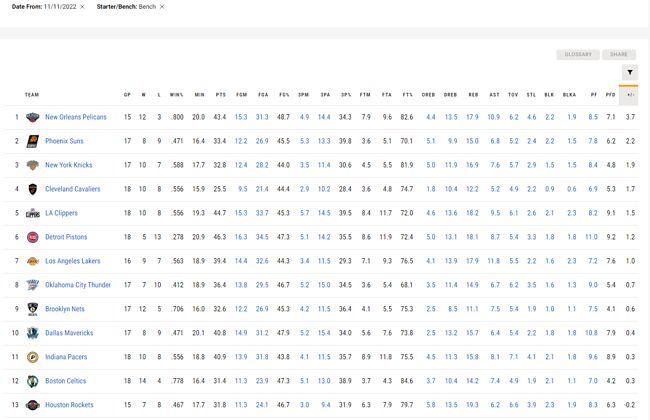Click Knicks REB value 16.9
Screen dimensions: 650x420
tap(473, 165)
